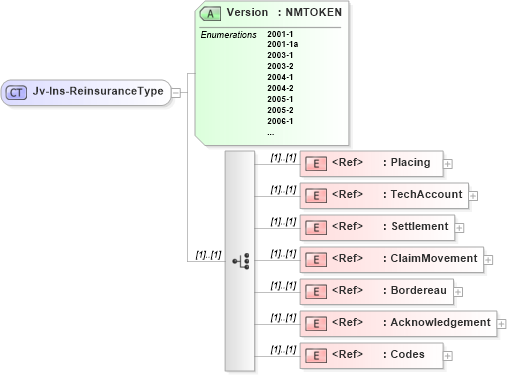Select the Jv-Ins-ReinsuranceType label

(x=98, y=91)
